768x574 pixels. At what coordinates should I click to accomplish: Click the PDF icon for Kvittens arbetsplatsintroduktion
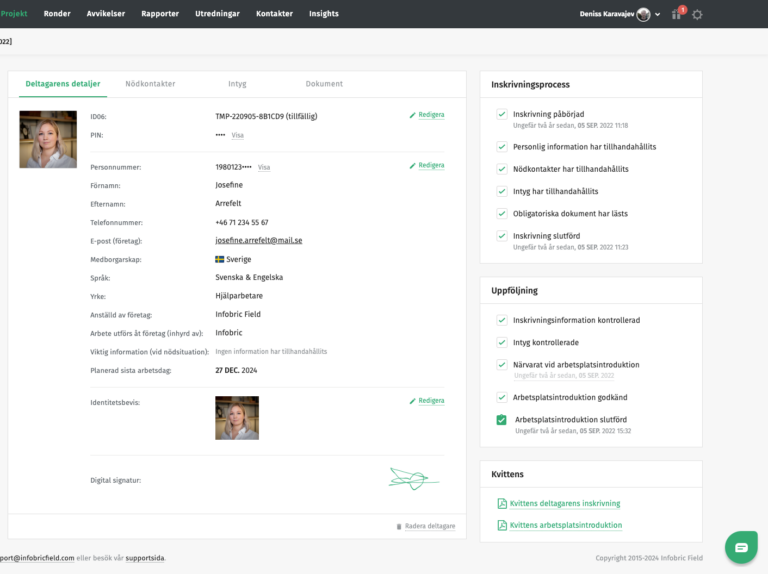[x=502, y=525]
